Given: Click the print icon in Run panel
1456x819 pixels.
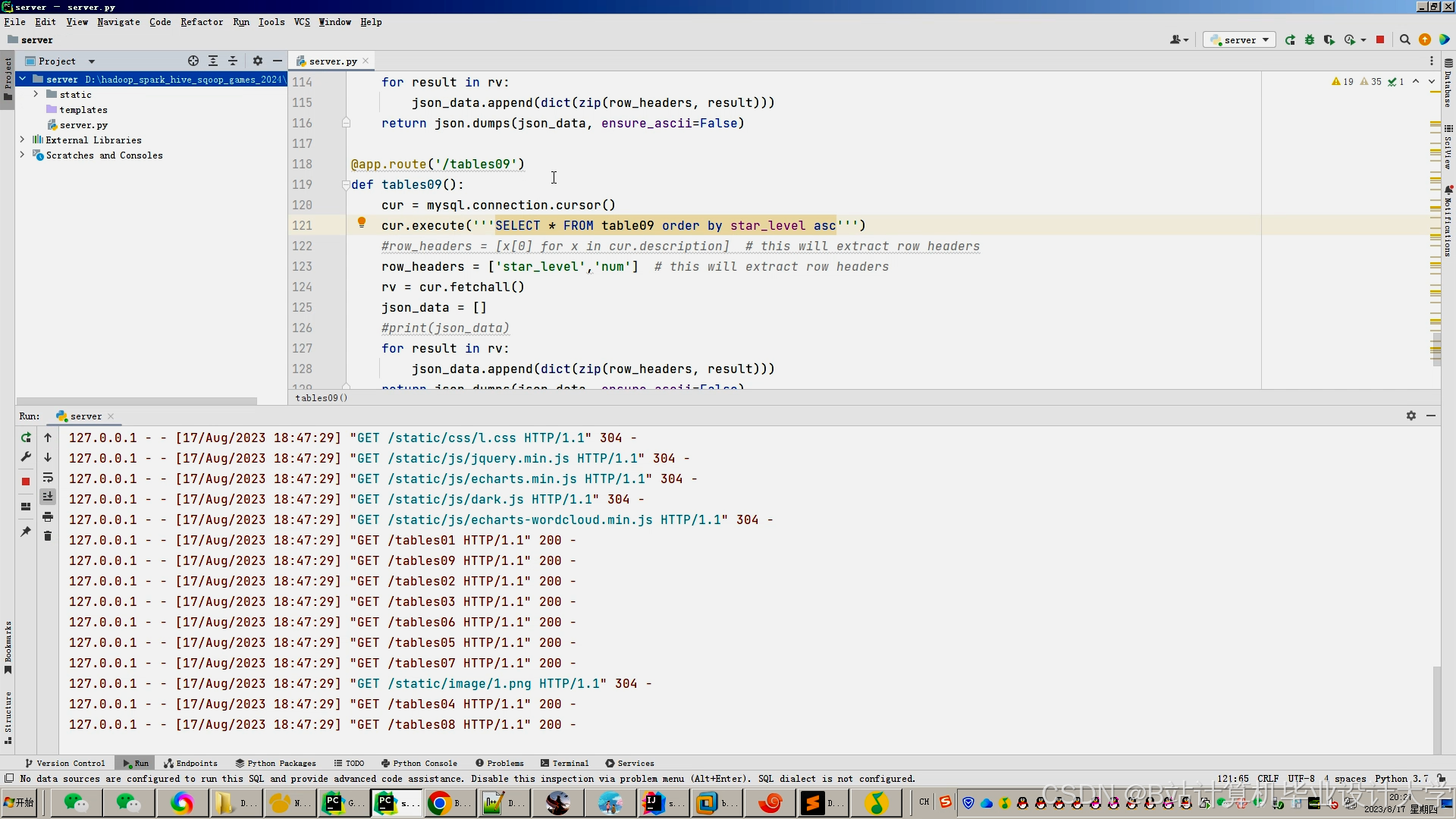Looking at the screenshot, I should (x=48, y=517).
